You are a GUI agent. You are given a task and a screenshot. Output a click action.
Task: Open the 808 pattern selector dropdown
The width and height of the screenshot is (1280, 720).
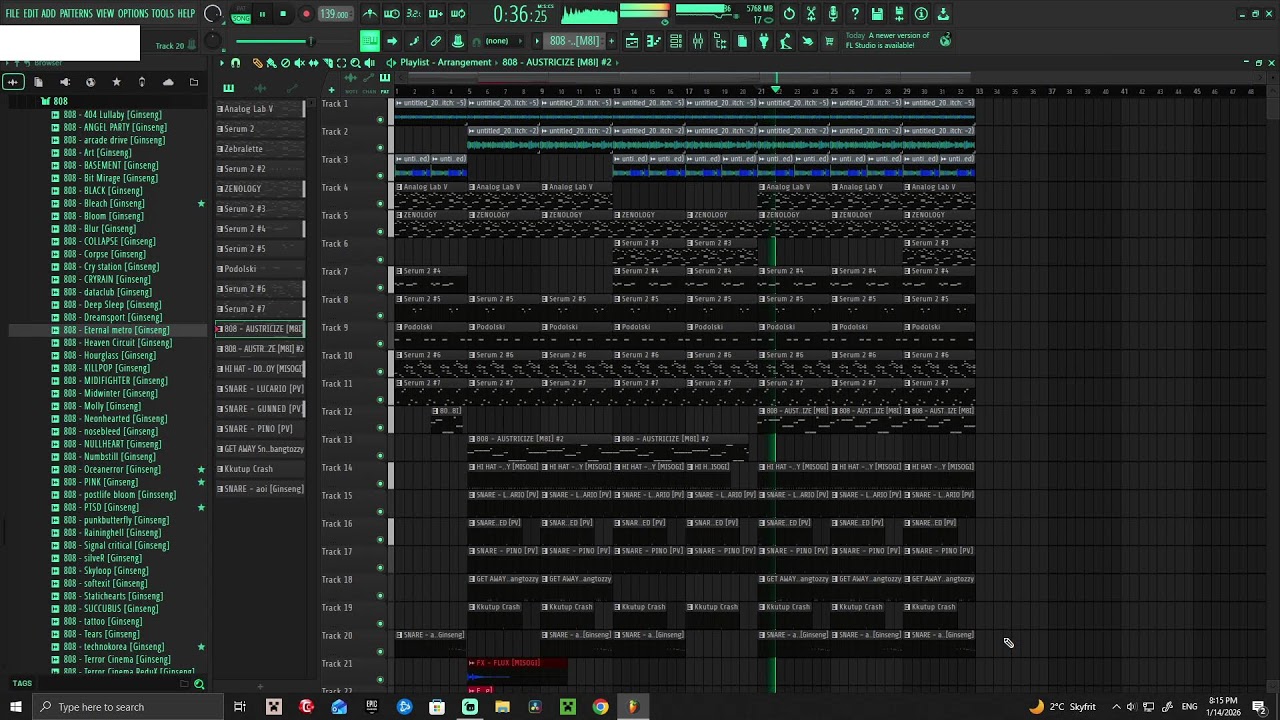tap(574, 41)
